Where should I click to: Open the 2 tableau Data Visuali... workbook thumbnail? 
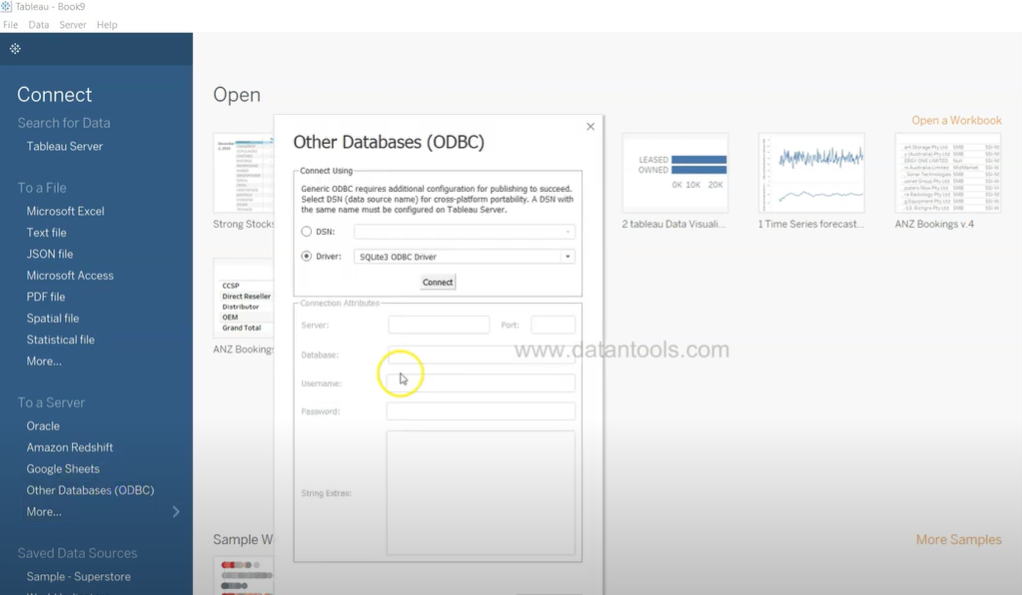pos(675,173)
